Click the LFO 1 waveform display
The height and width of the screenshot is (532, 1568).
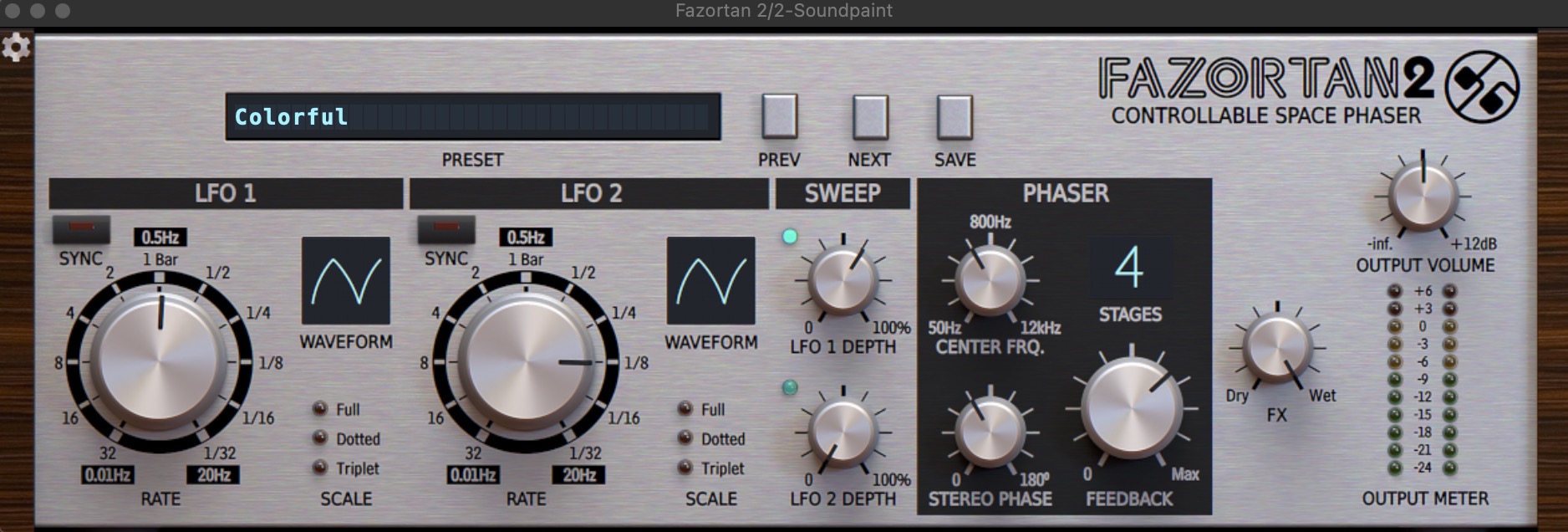pos(345,281)
